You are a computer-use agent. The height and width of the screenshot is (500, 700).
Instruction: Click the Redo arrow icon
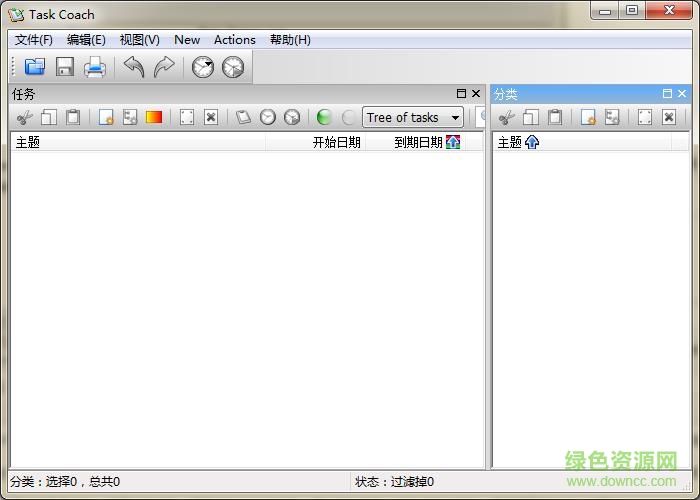164,67
